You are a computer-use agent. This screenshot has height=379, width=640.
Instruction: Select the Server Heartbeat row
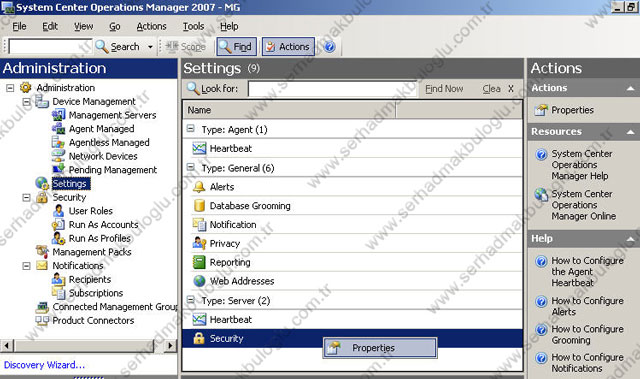pos(353,319)
